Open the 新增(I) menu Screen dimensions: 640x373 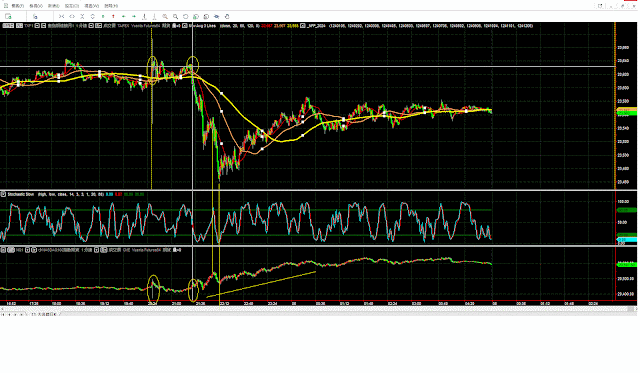[x=53, y=6]
